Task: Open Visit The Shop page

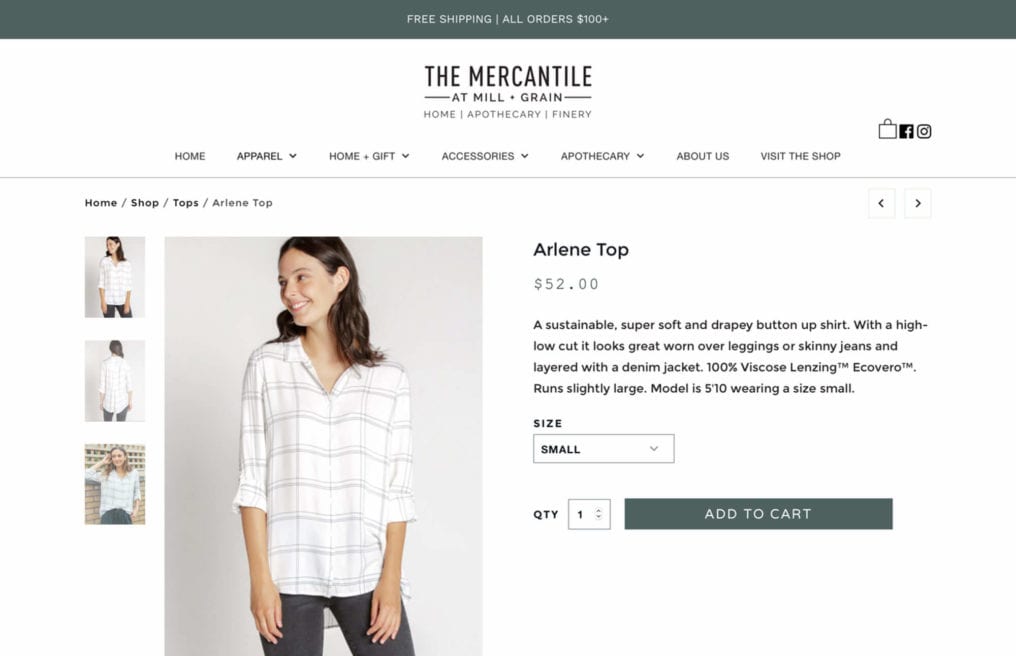Action: point(800,156)
